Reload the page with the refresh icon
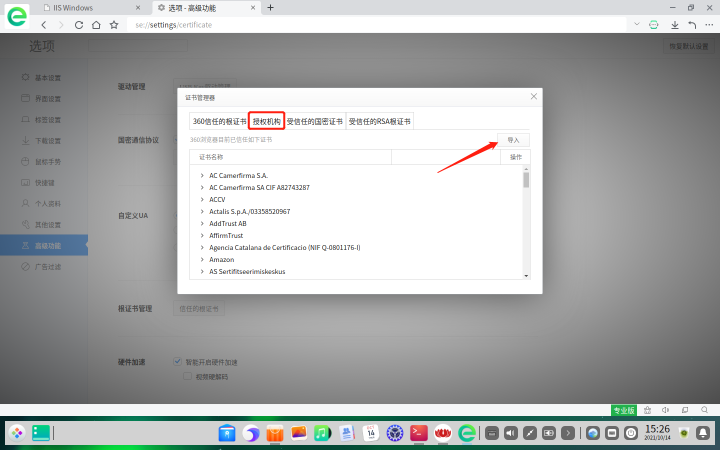The height and width of the screenshot is (450, 720). [79, 25]
